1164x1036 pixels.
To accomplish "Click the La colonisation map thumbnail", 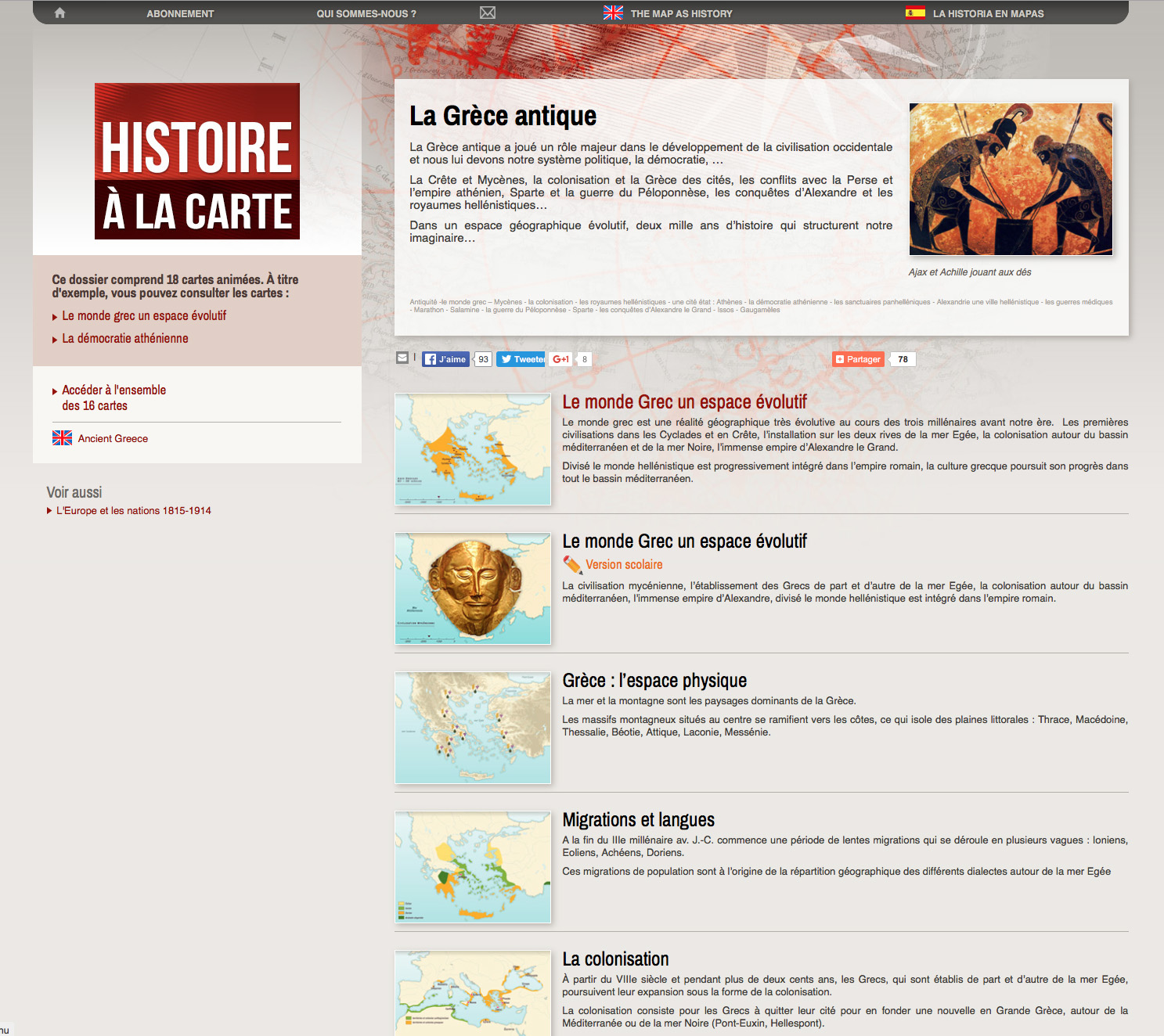I will click(x=473, y=993).
